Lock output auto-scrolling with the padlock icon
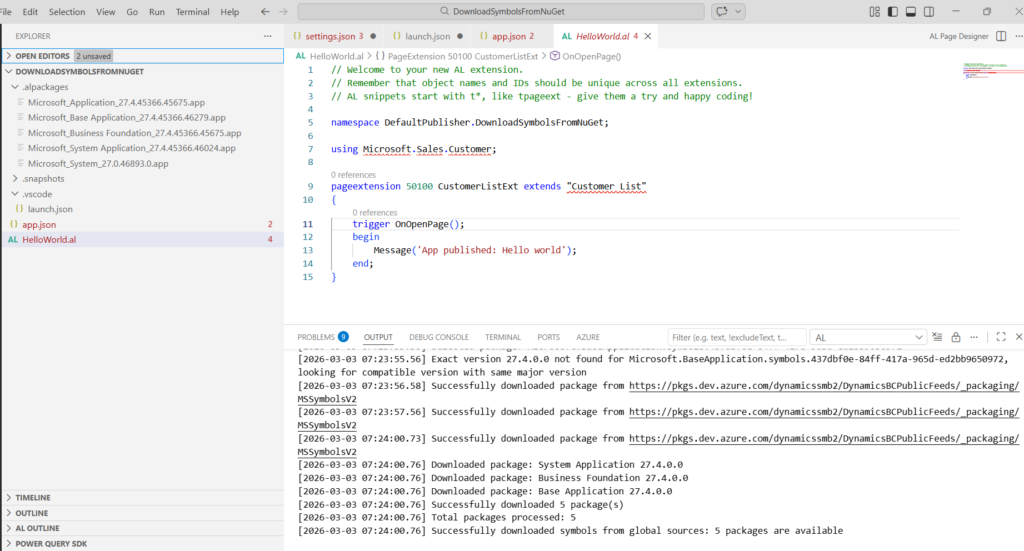The image size is (1024, 551). pyautogui.click(x=956, y=338)
